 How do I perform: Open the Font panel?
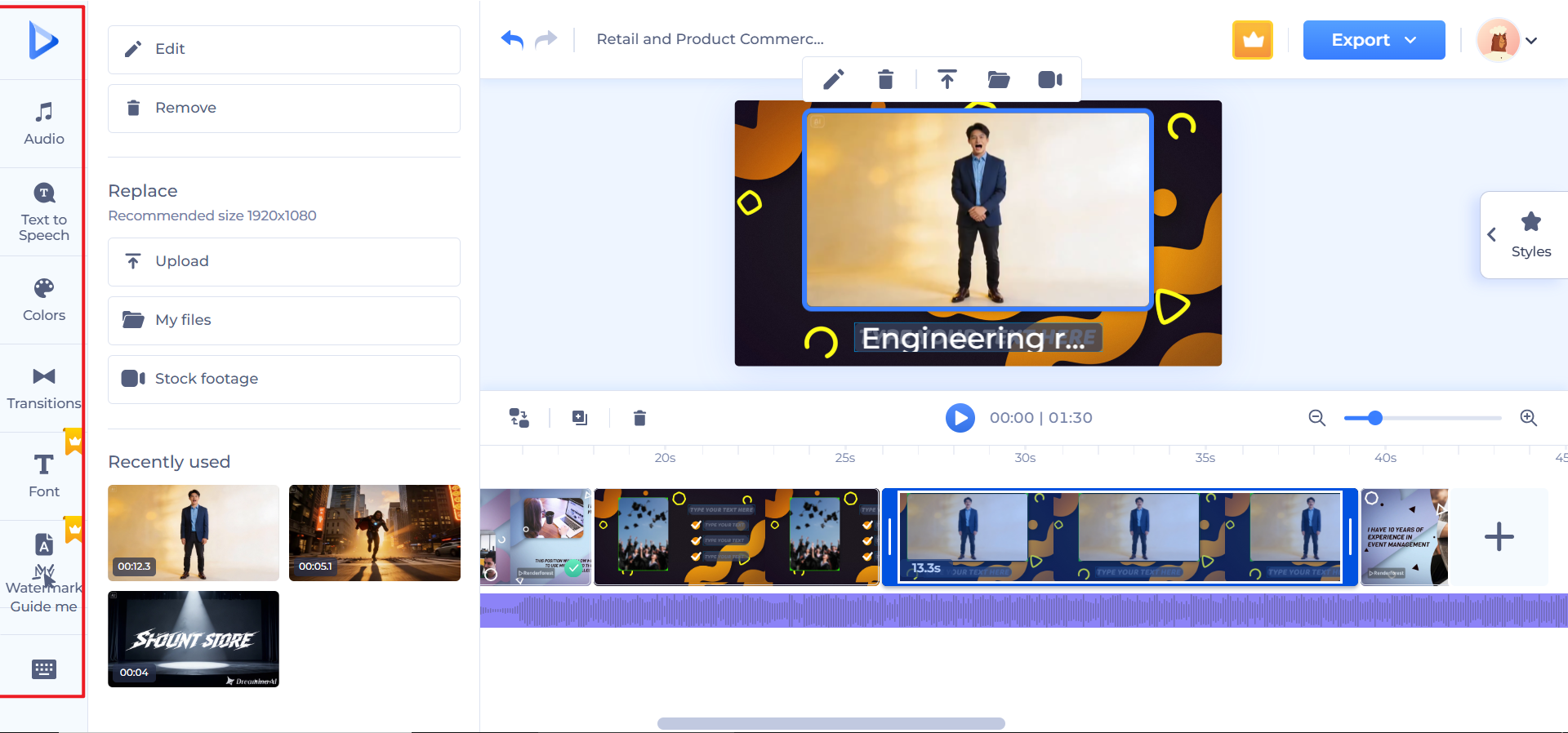click(44, 477)
